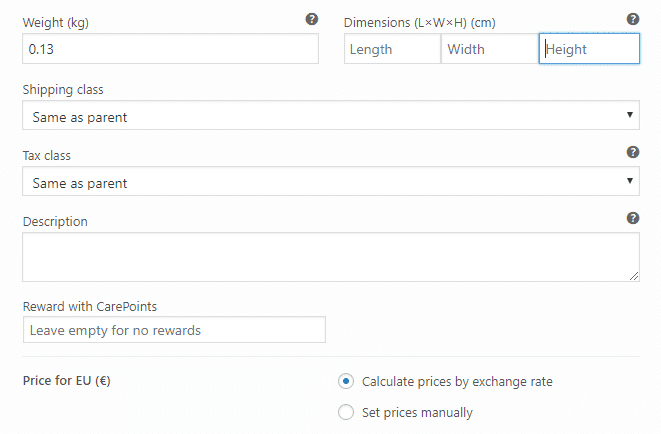Click the Description textarea resize handle

click(x=634, y=276)
